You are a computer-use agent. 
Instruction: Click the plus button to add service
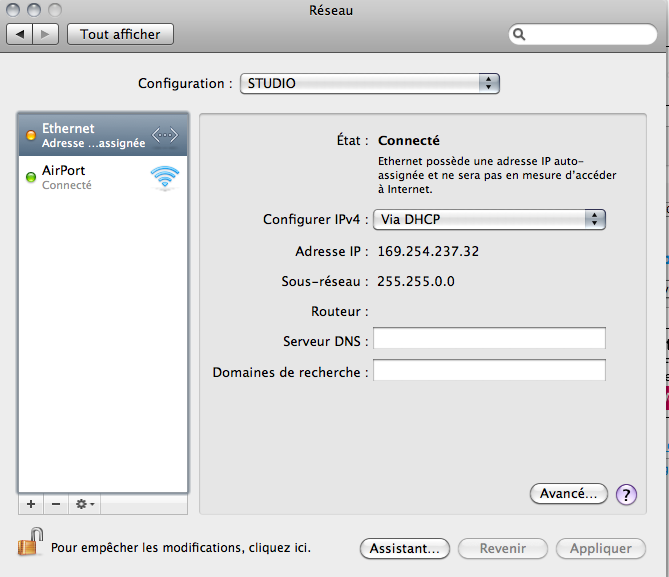click(x=30, y=504)
